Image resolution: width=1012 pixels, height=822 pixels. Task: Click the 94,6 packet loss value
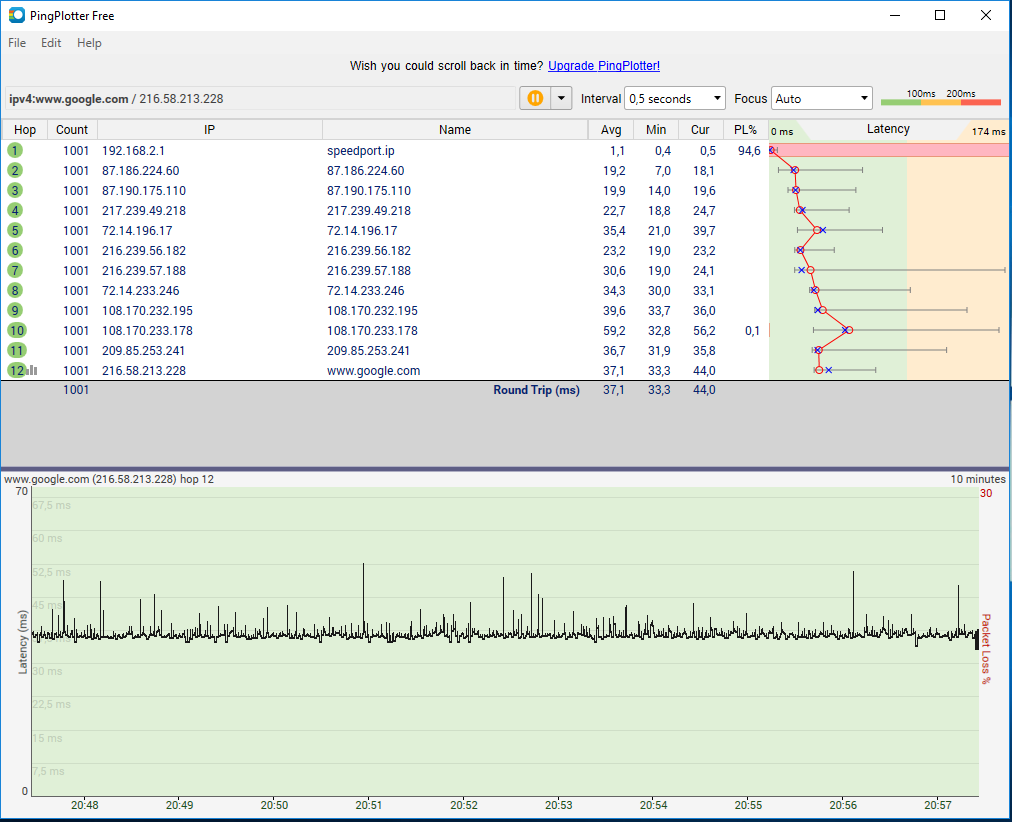(749, 150)
